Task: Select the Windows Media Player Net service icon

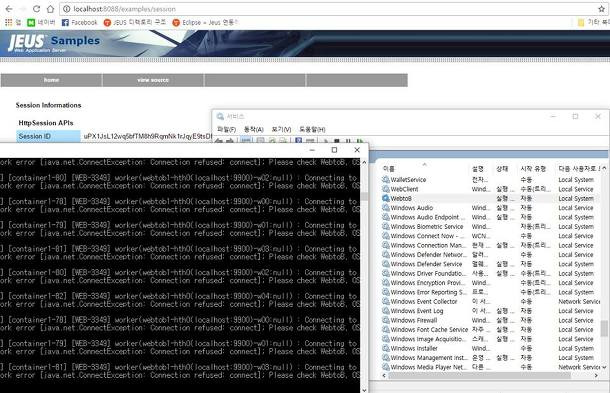Action: tap(386, 367)
